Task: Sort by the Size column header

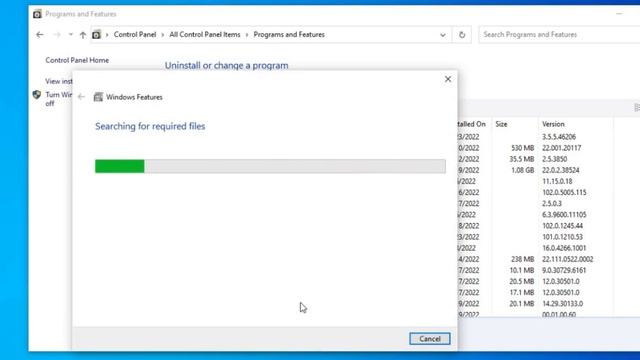Action: [x=501, y=124]
